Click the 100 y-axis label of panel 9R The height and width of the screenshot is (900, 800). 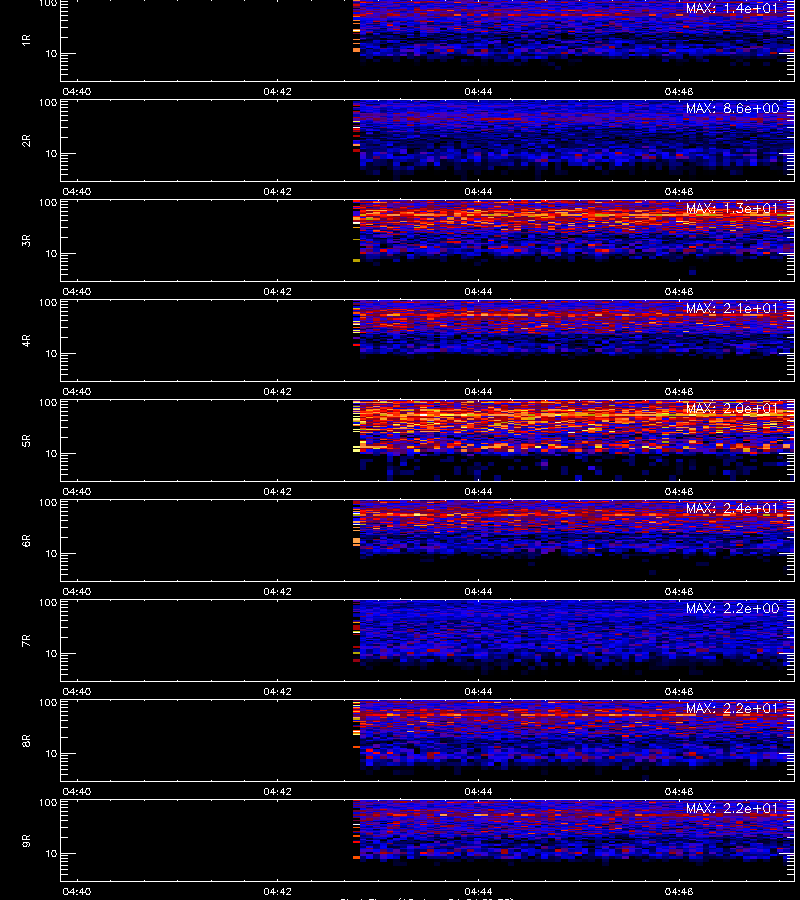[x=48, y=802]
